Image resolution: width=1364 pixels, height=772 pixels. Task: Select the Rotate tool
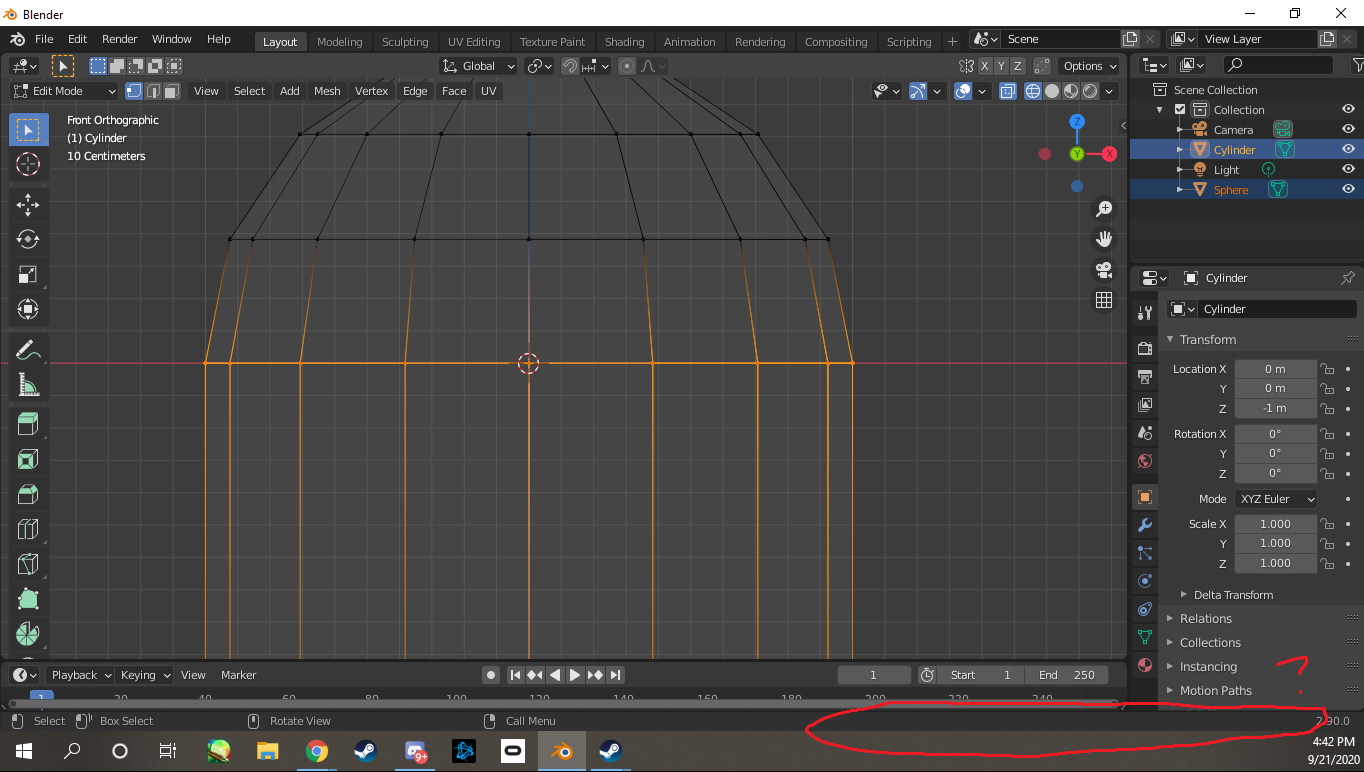pos(28,239)
